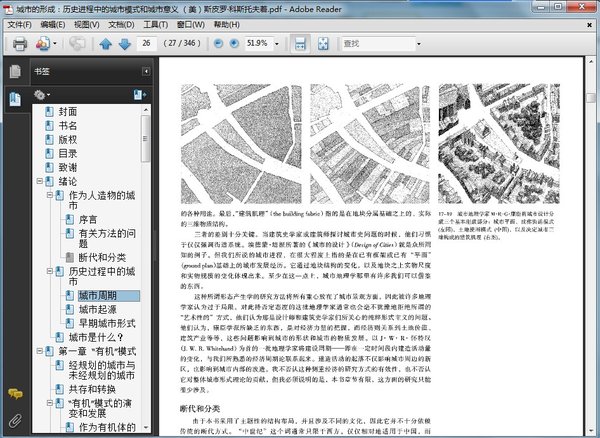Open the create PDF dropdown arrow
The width and height of the screenshot is (600, 438).
(55, 44)
